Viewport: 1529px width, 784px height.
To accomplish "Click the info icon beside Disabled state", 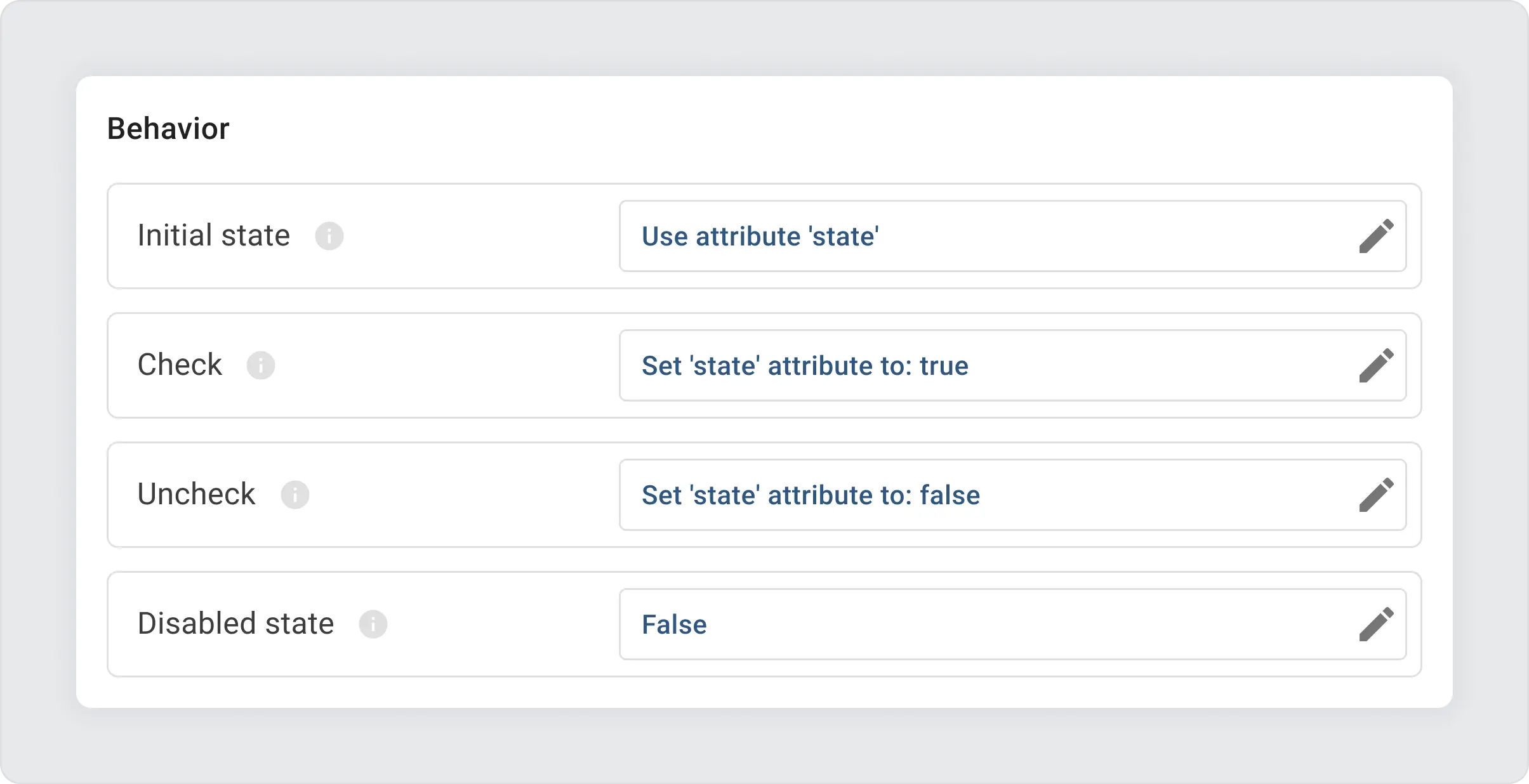I will pyautogui.click(x=373, y=624).
